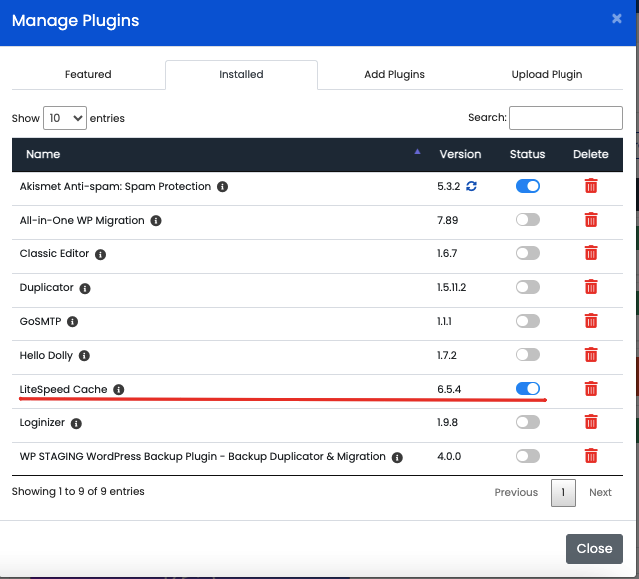This screenshot has height=579, width=639.
Task: Click the info icon next to Akismet Anti-spam
Action: point(222,187)
